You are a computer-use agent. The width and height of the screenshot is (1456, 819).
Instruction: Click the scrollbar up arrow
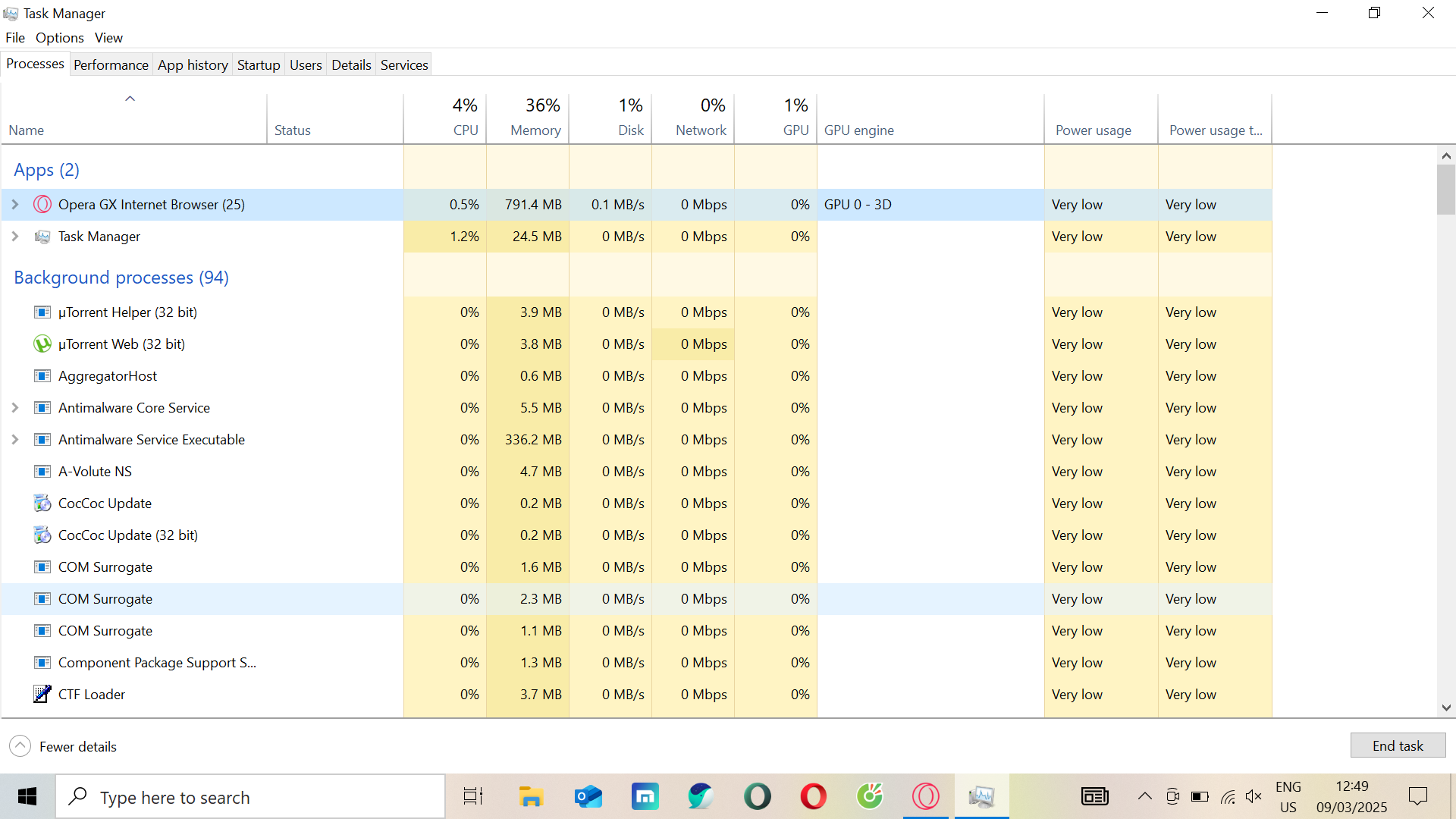[1446, 155]
